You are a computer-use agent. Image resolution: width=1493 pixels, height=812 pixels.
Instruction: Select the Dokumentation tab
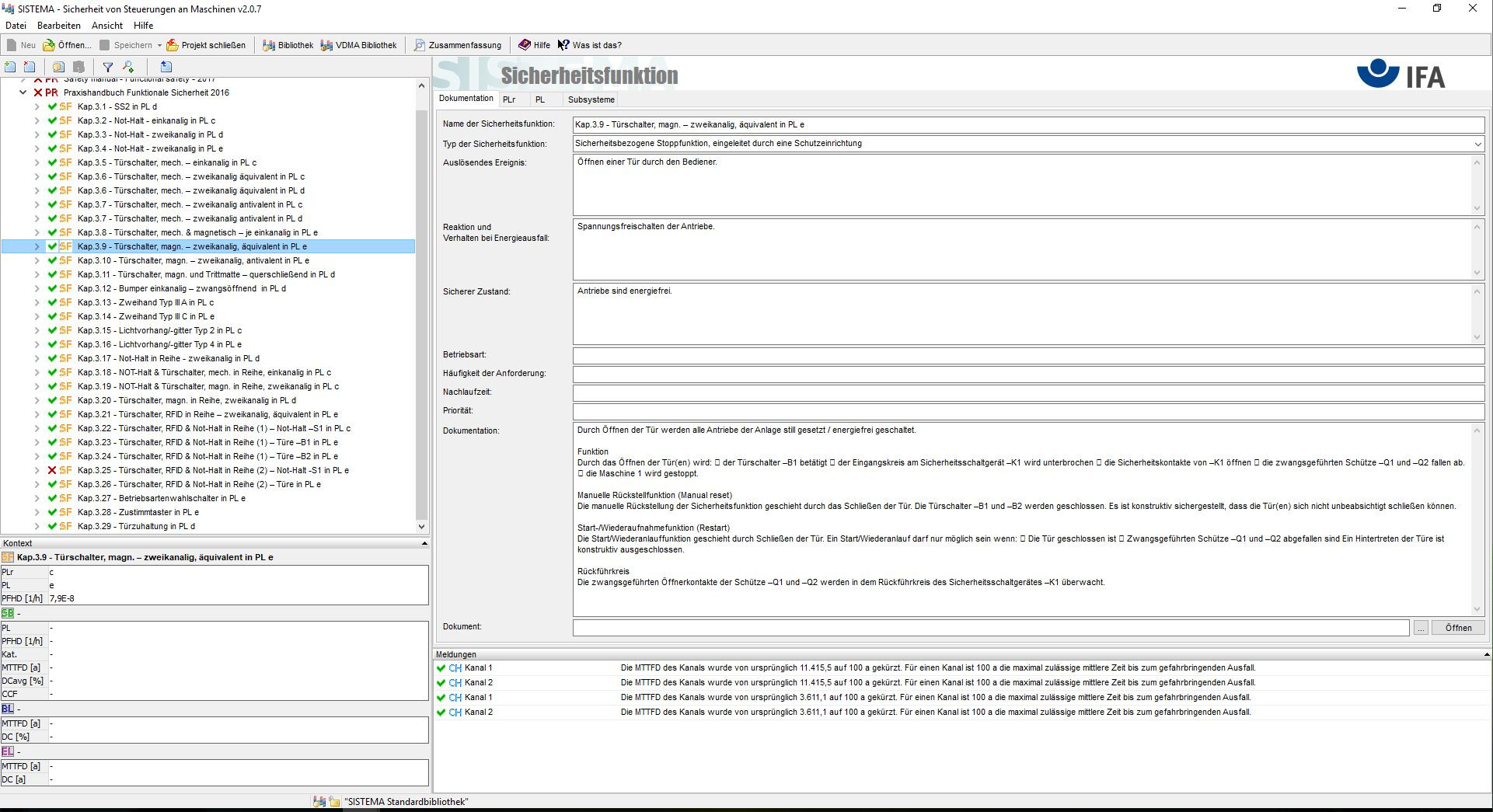click(466, 98)
